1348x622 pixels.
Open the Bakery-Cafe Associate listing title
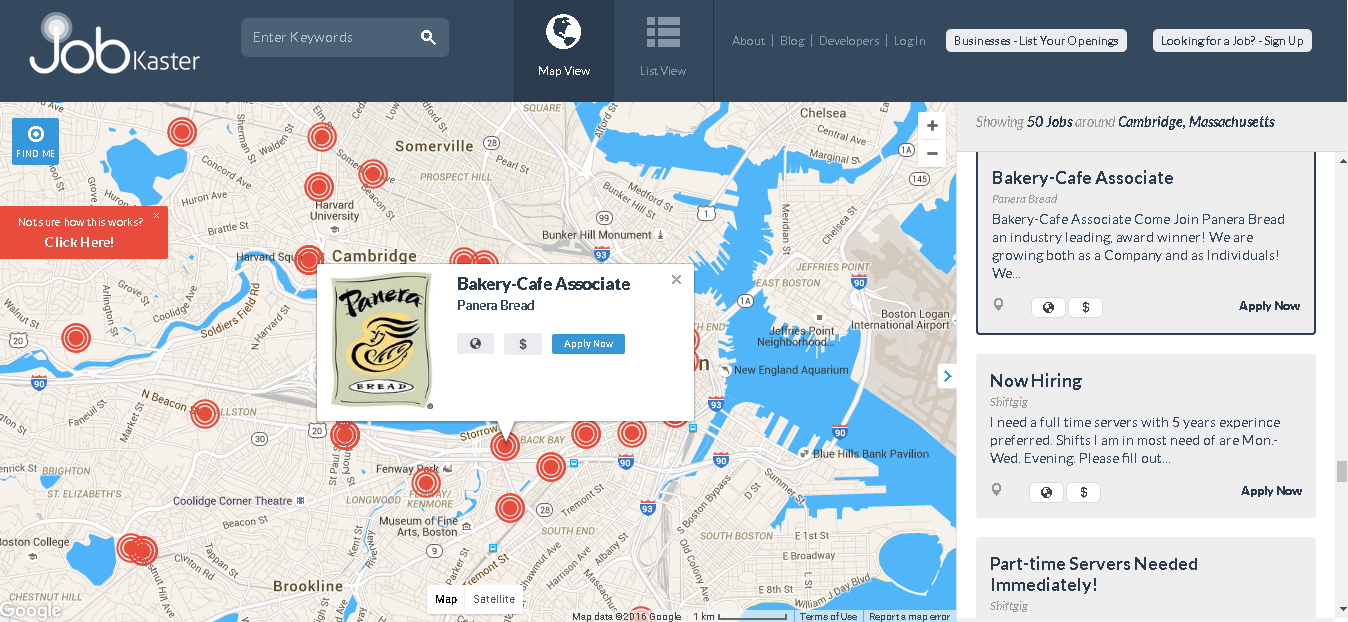1082,178
